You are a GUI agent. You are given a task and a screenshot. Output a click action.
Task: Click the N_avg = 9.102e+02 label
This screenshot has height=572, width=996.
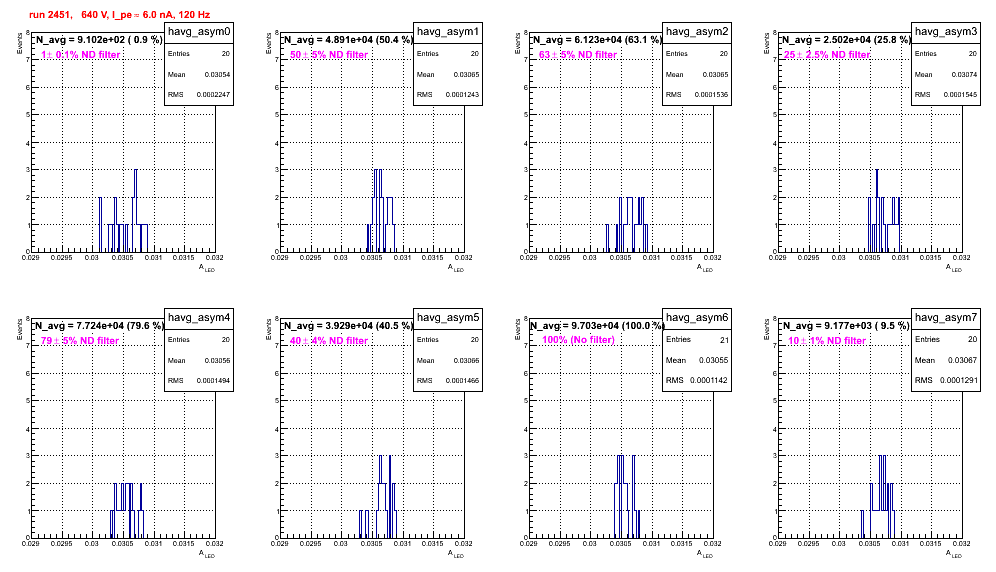99,39
